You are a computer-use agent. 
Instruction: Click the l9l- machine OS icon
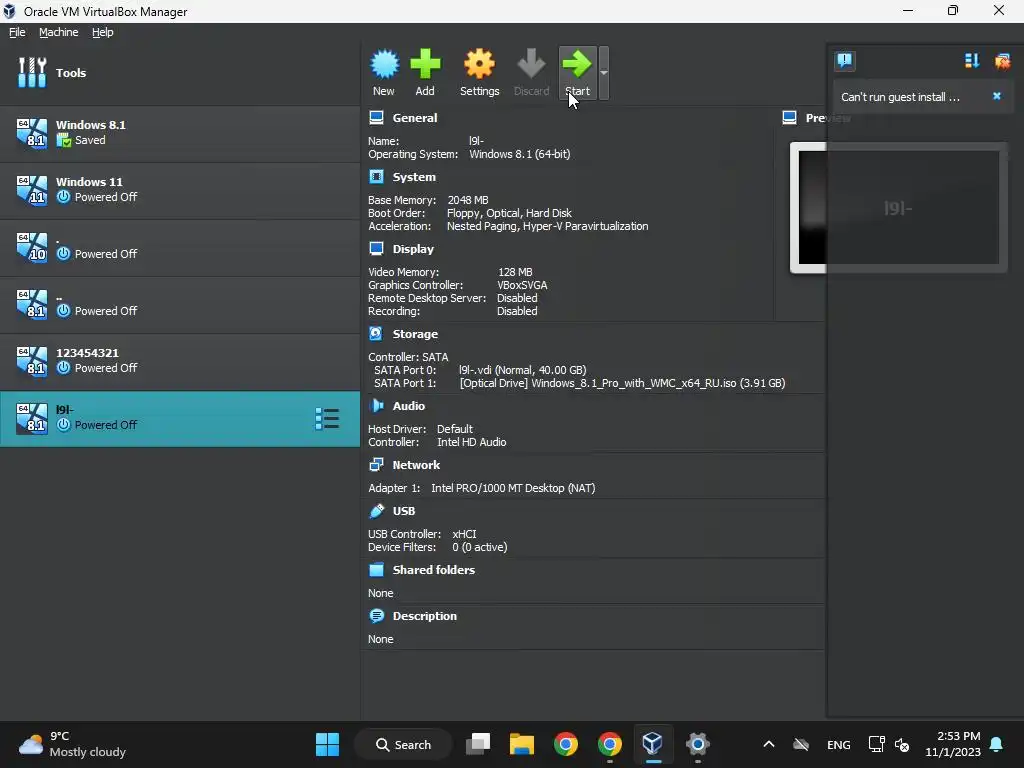click(x=31, y=419)
